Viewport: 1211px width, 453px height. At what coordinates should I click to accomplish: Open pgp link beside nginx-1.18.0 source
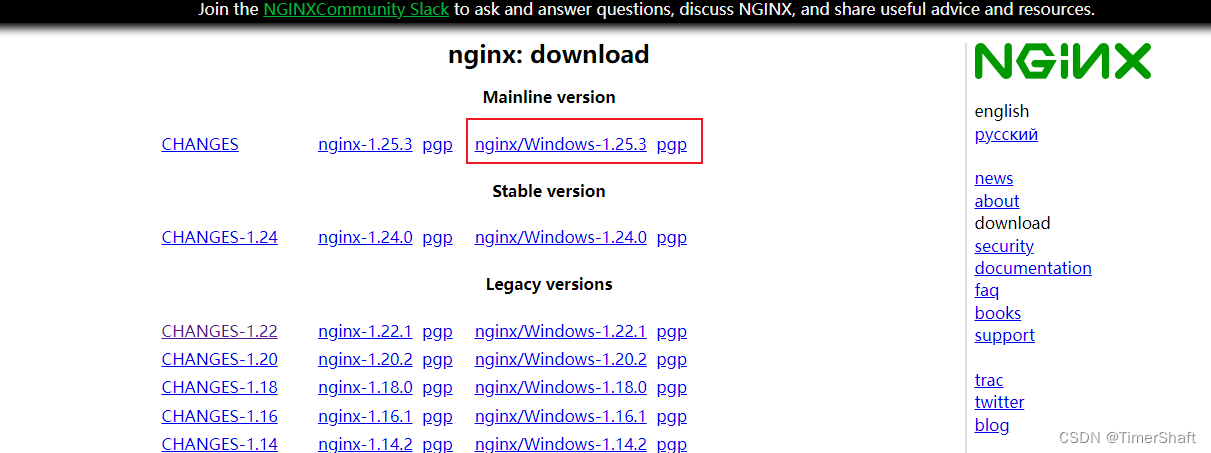coord(437,387)
